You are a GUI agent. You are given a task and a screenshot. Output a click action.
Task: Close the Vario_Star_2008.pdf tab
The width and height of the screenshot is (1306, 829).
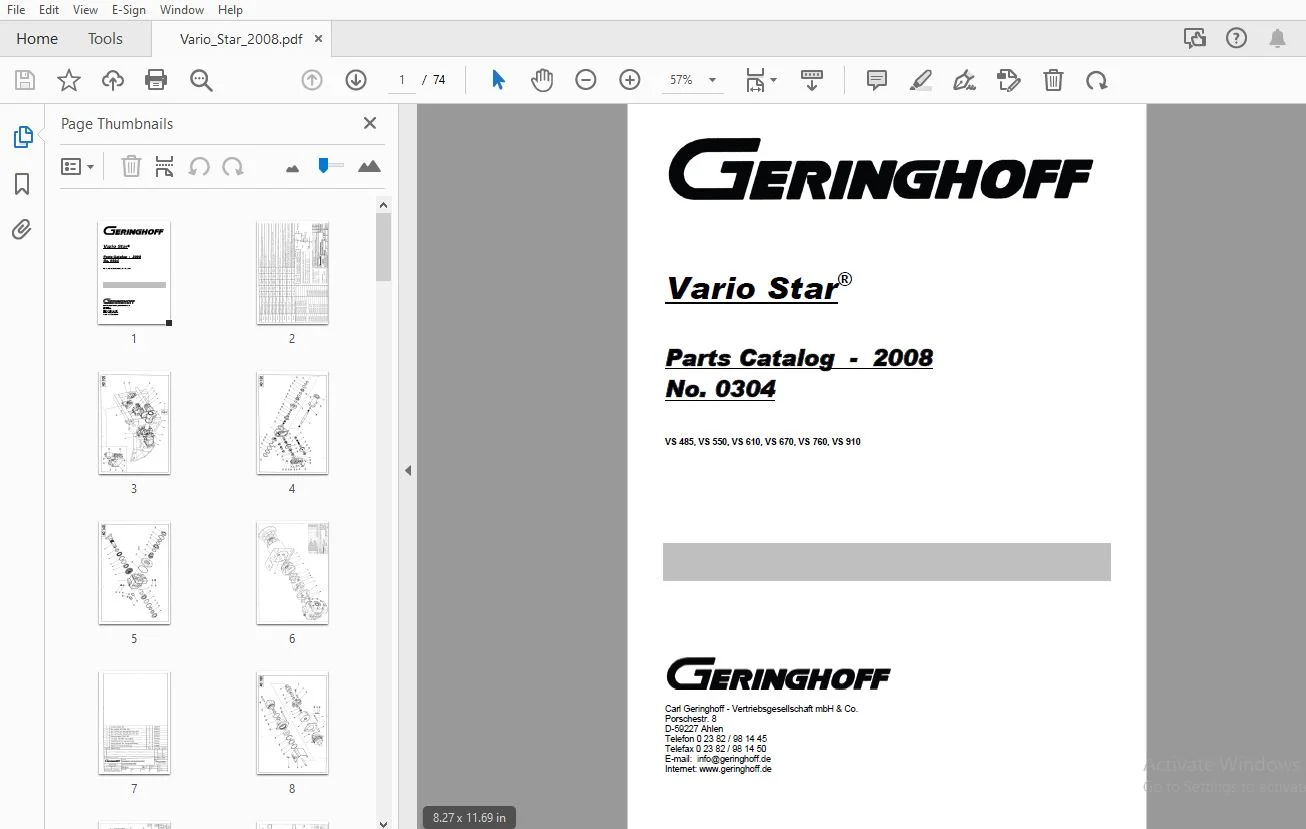(x=318, y=39)
